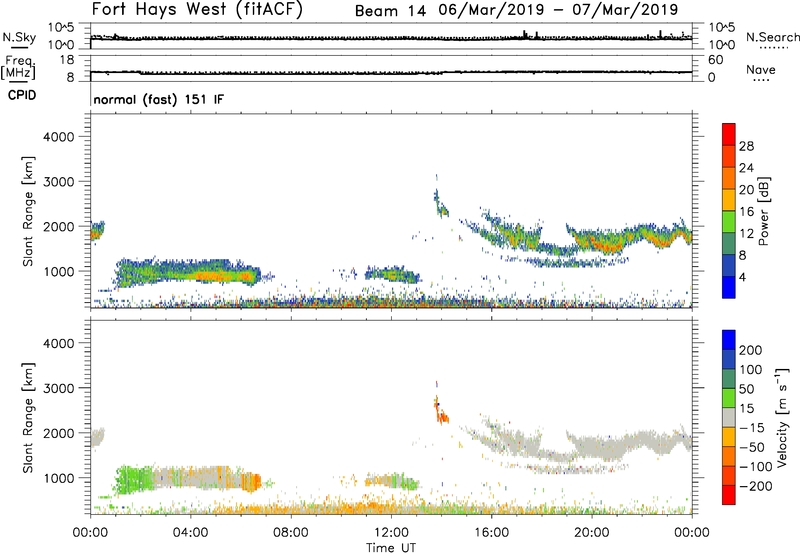Click the 'N.Sky' axis label

point(19,37)
